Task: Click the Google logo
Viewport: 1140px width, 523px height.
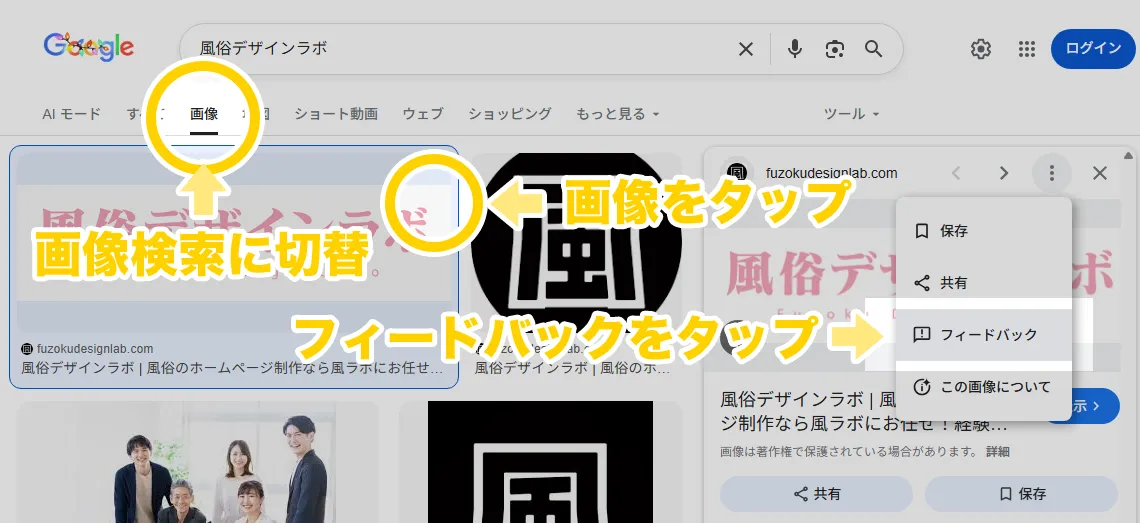Action: coord(89,47)
